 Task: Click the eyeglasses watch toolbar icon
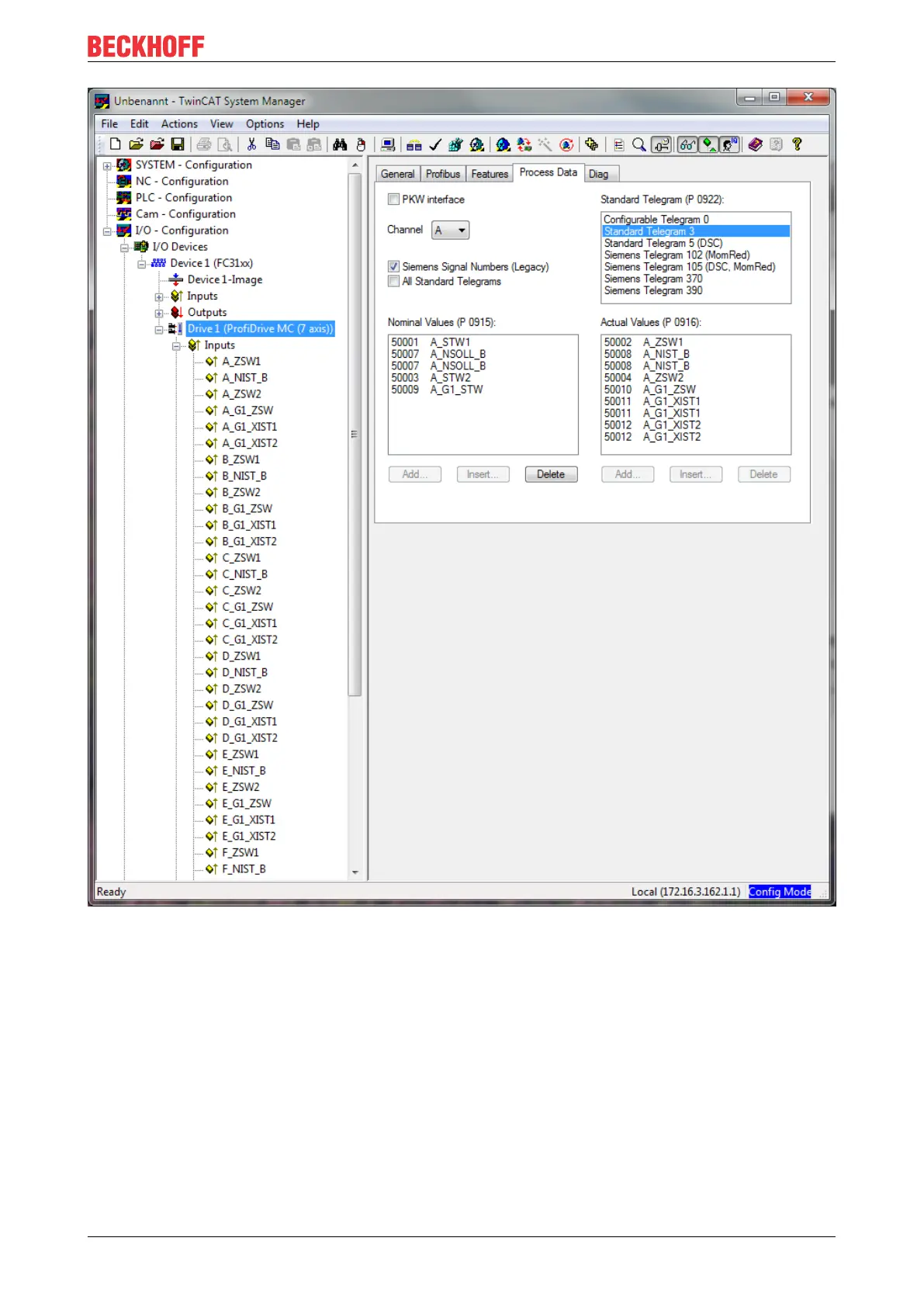click(x=687, y=144)
